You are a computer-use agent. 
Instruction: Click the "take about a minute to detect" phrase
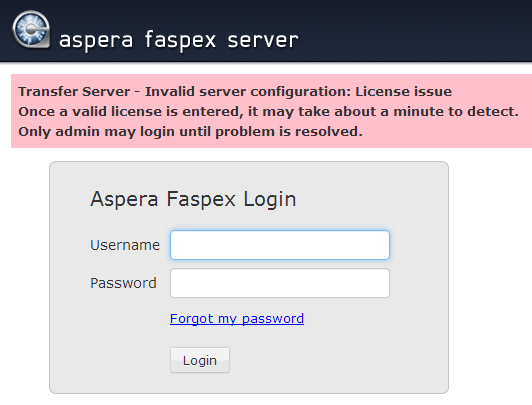pos(408,112)
